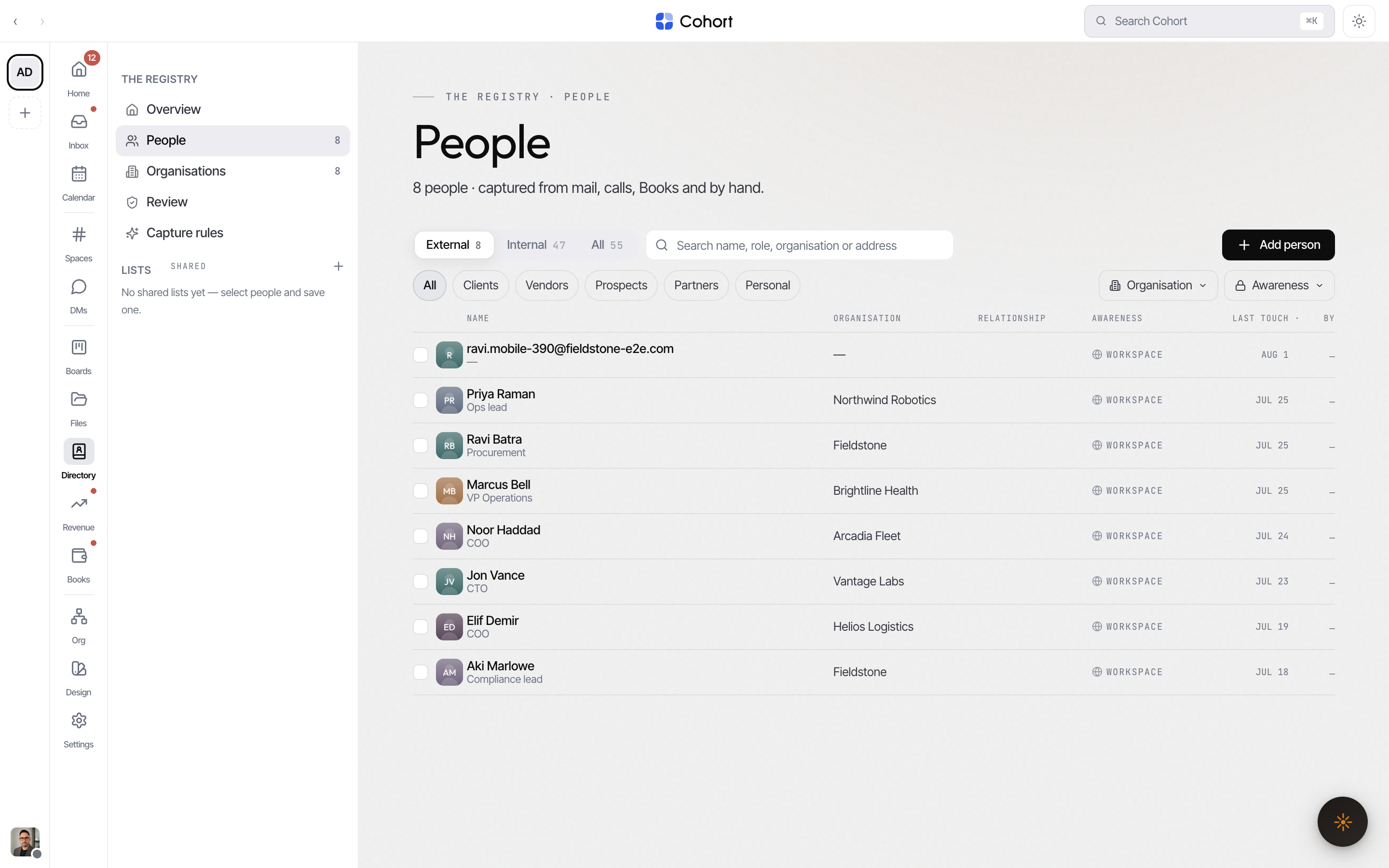Image resolution: width=1389 pixels, height=868 pixels.
Task: Open the Organisation filter dropdown
Action: [1157, 285]
